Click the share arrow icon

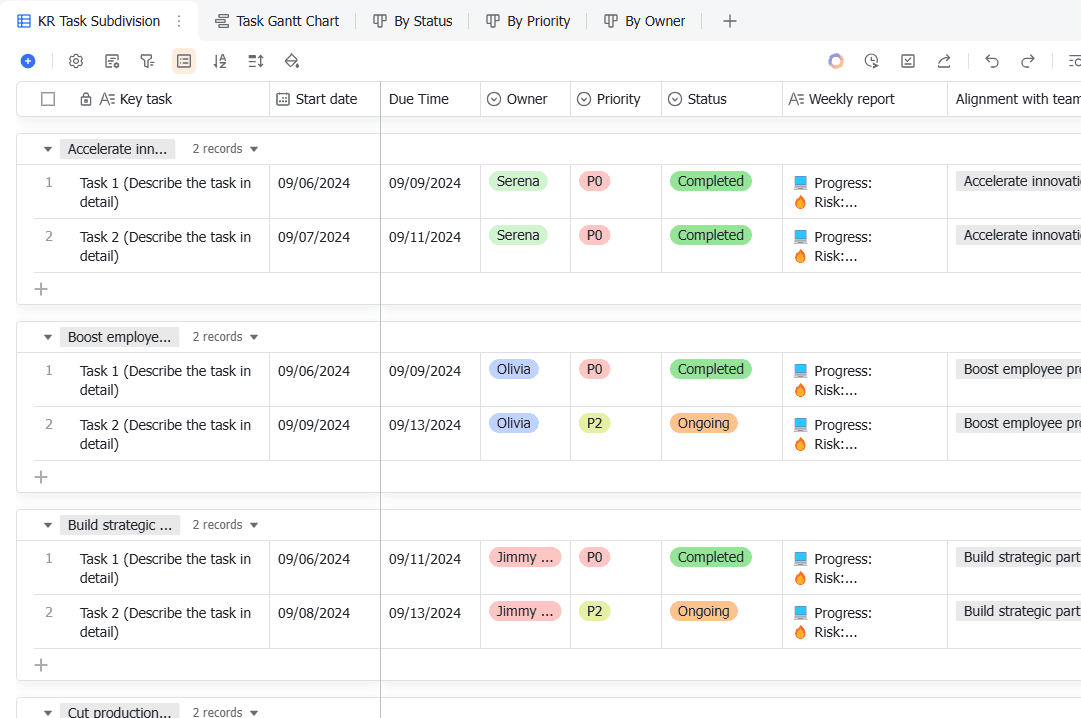click(x=944, y=61)
